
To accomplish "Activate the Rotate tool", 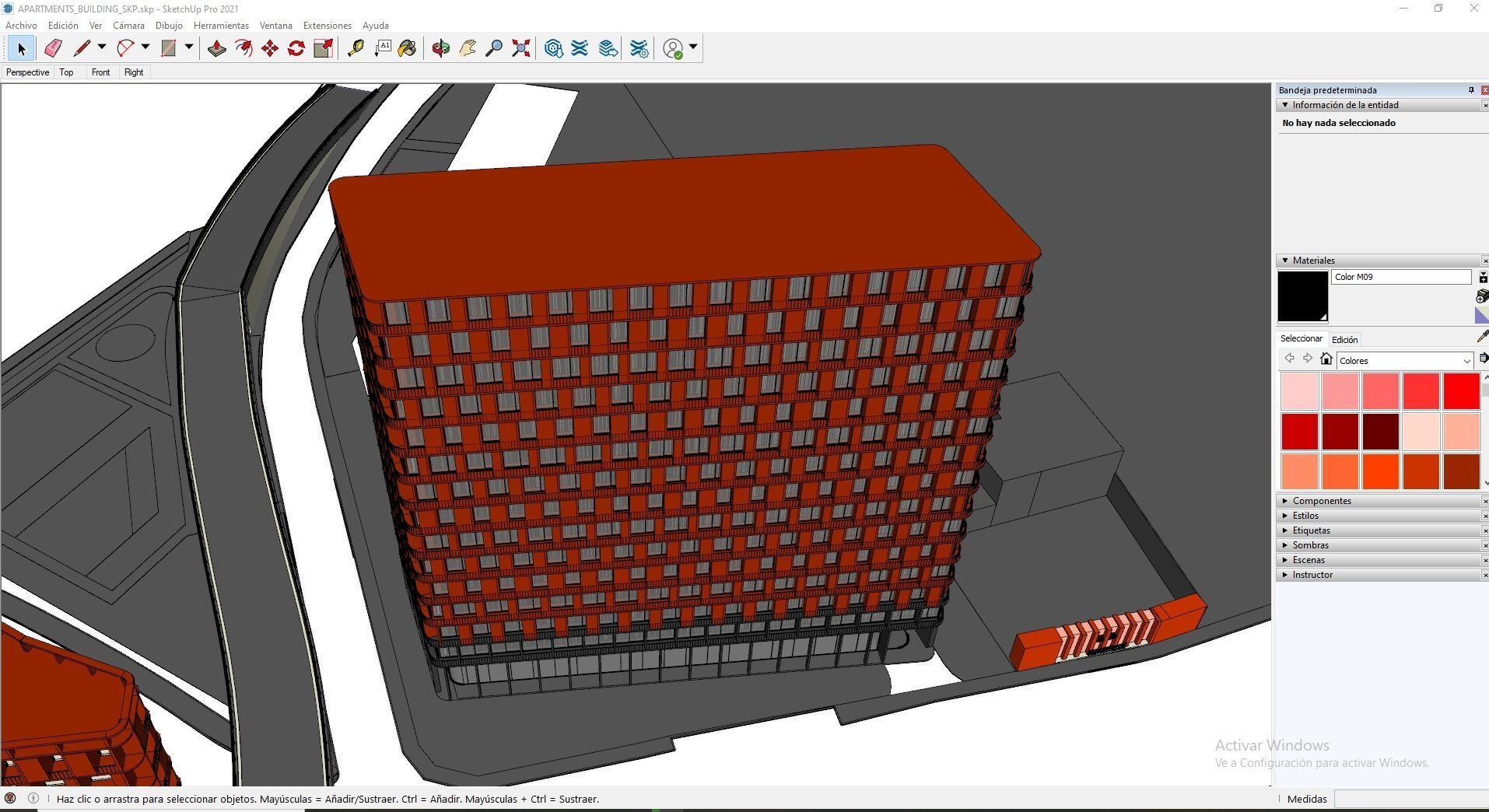I will [x=296, y=48].
